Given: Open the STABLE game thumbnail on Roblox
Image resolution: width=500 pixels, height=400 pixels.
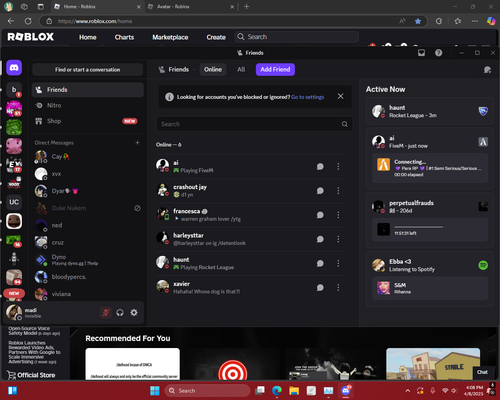Looking at the screenshot, I should pyautogui.click(x=433, y=364).
